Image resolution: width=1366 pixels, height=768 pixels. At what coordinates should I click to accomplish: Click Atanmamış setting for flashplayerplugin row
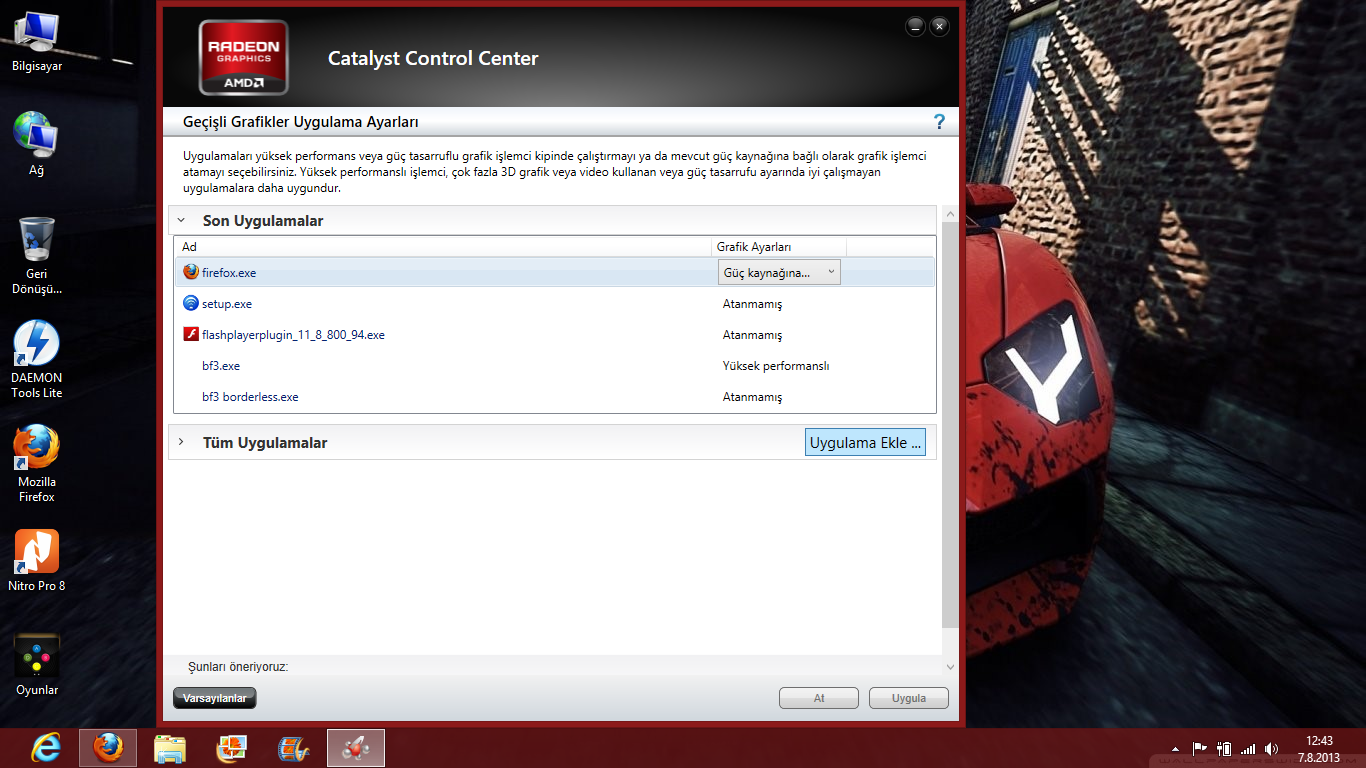pyautogui.click(x=752, y=334)
